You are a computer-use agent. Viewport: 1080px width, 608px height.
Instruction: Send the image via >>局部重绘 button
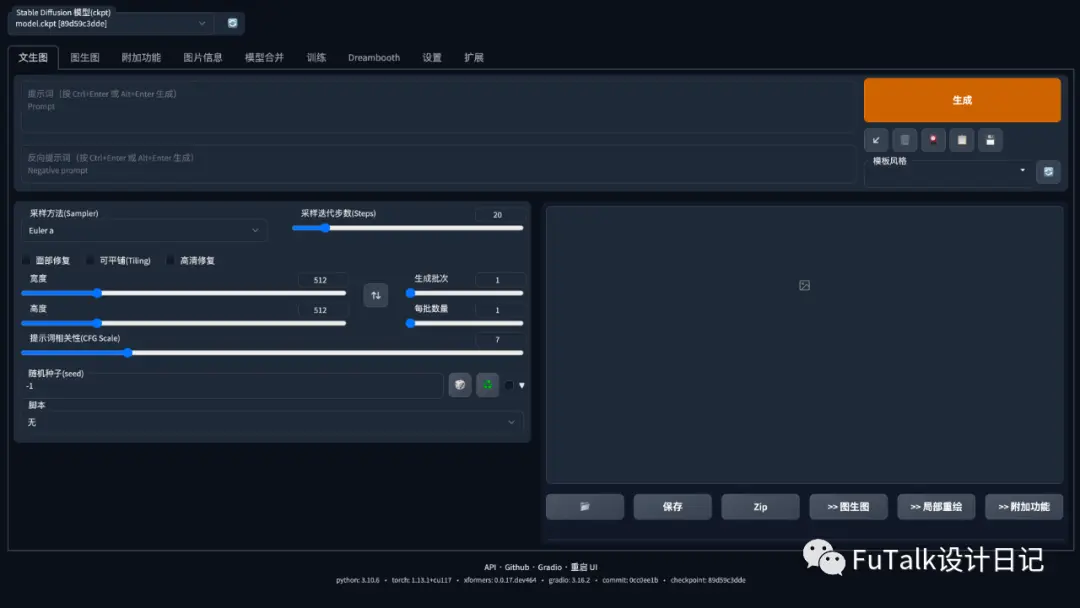936,507
